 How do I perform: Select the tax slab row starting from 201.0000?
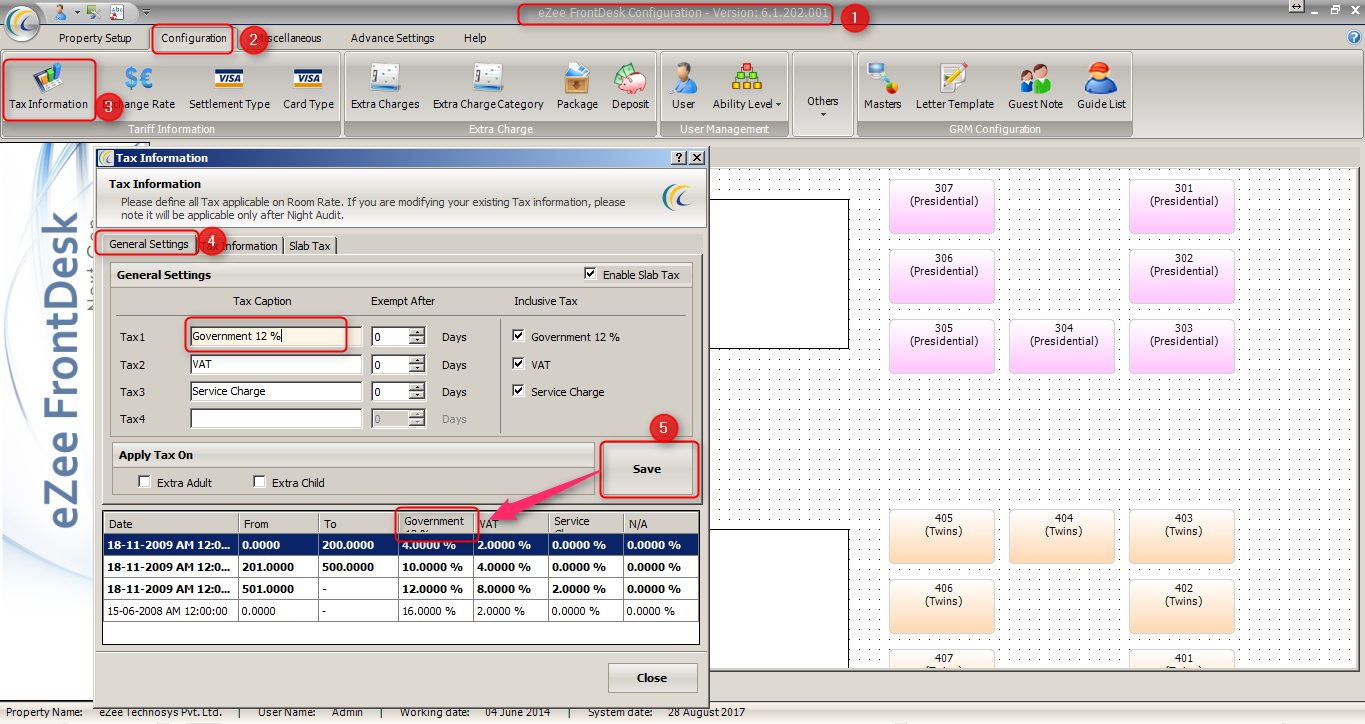pos(401,567)
